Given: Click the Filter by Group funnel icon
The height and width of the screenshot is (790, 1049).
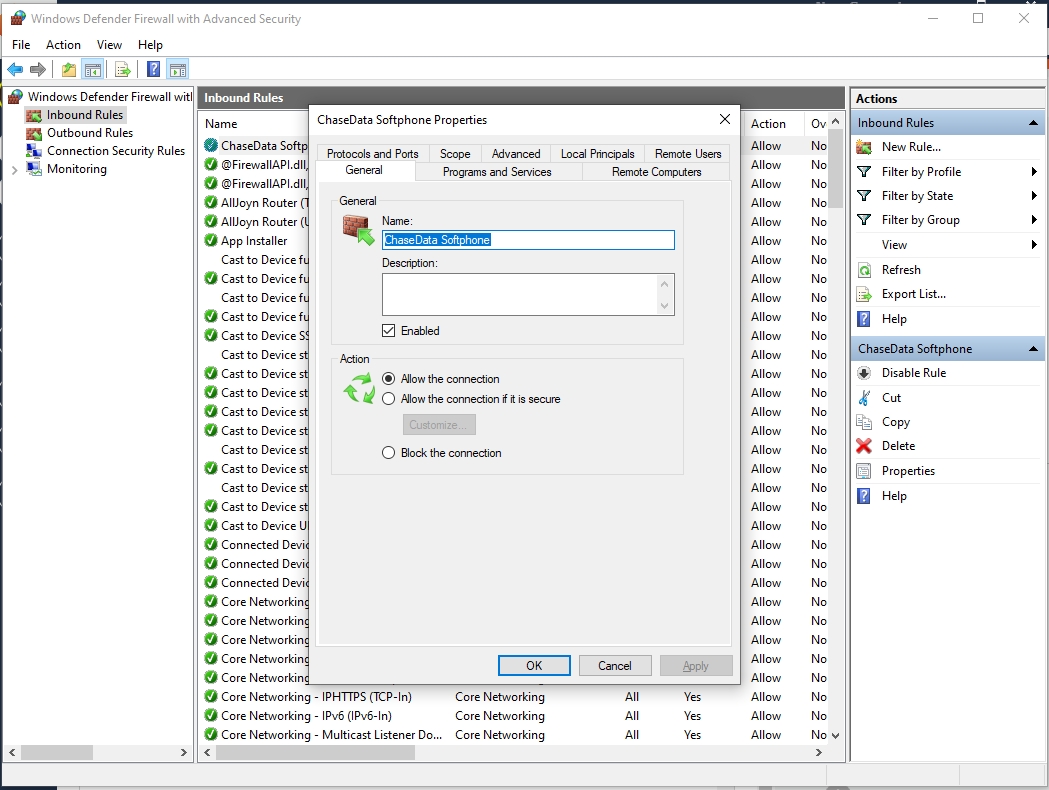Looking at the screenshot, I should (864, 220).
